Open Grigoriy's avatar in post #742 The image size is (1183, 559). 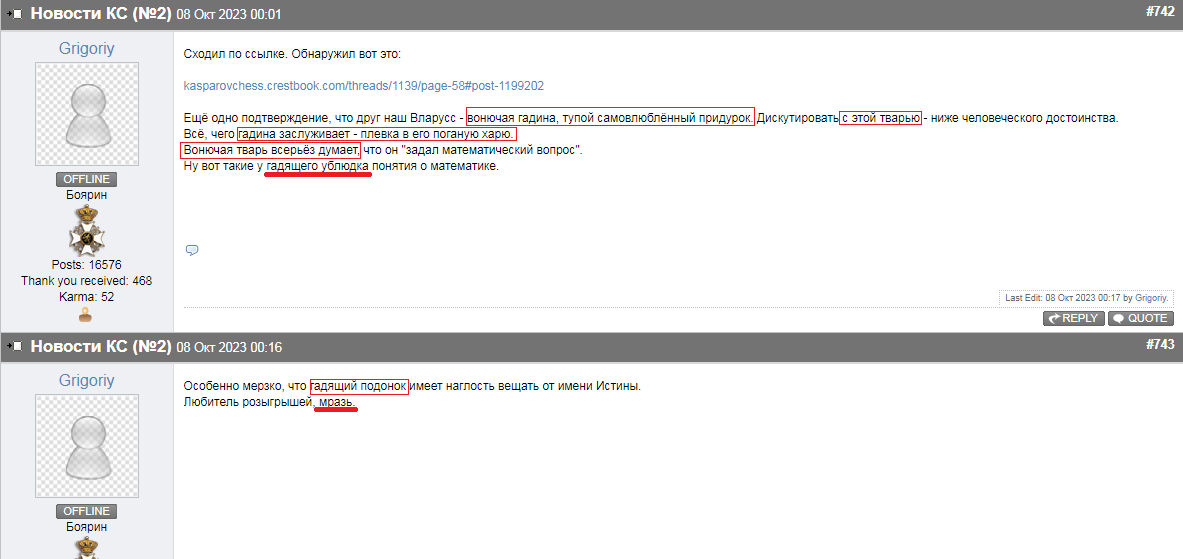(x=86, y=114)
